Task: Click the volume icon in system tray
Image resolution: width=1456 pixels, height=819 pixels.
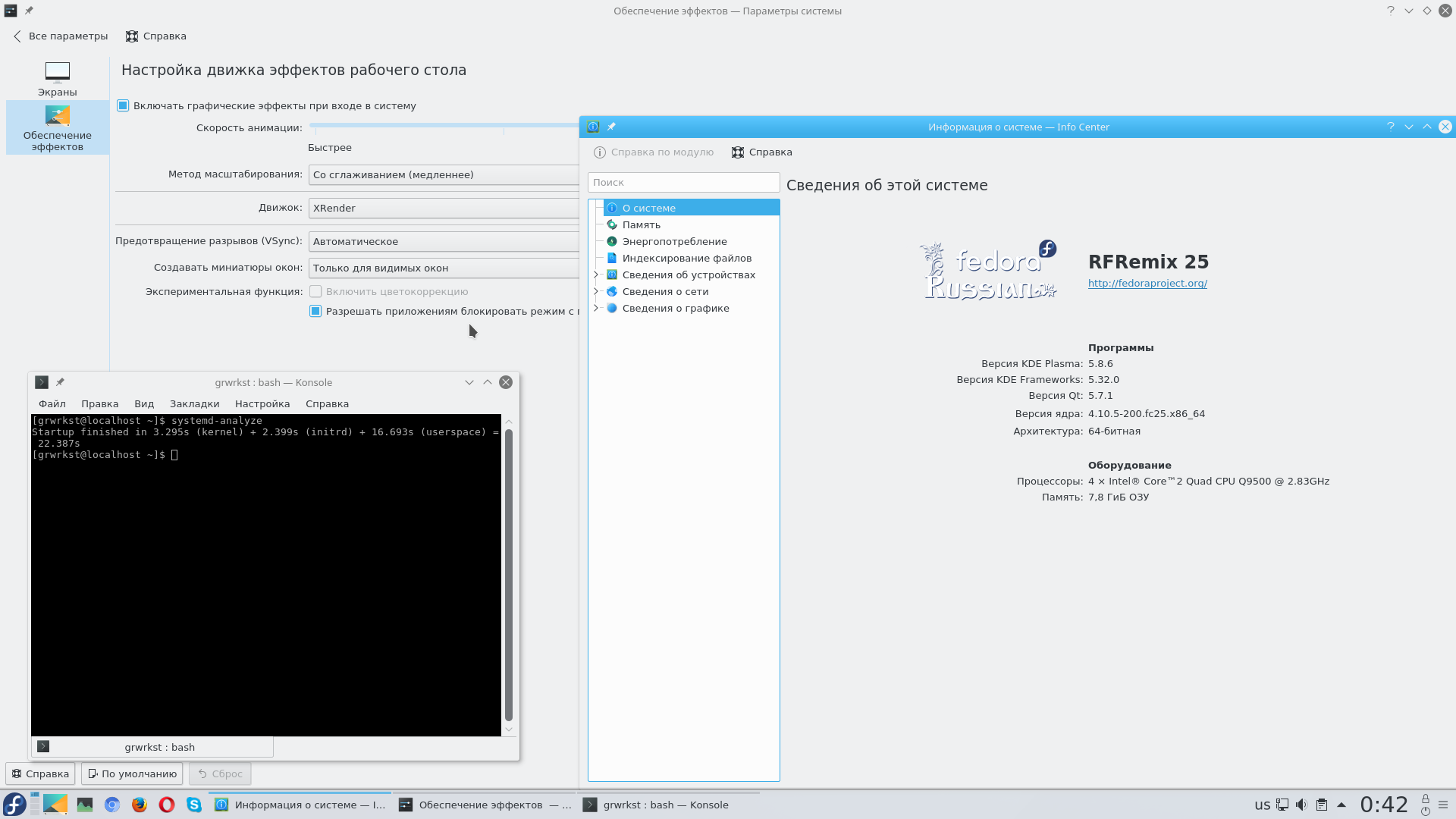Action: pos(1301,805)
